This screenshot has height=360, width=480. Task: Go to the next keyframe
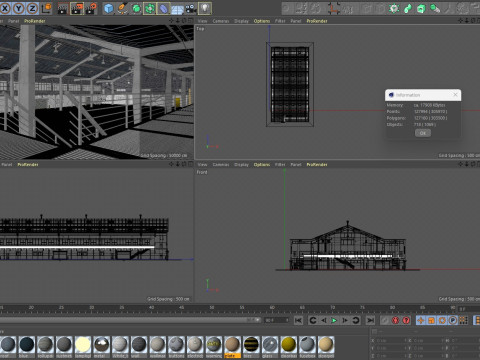click(x=356, y=320)
